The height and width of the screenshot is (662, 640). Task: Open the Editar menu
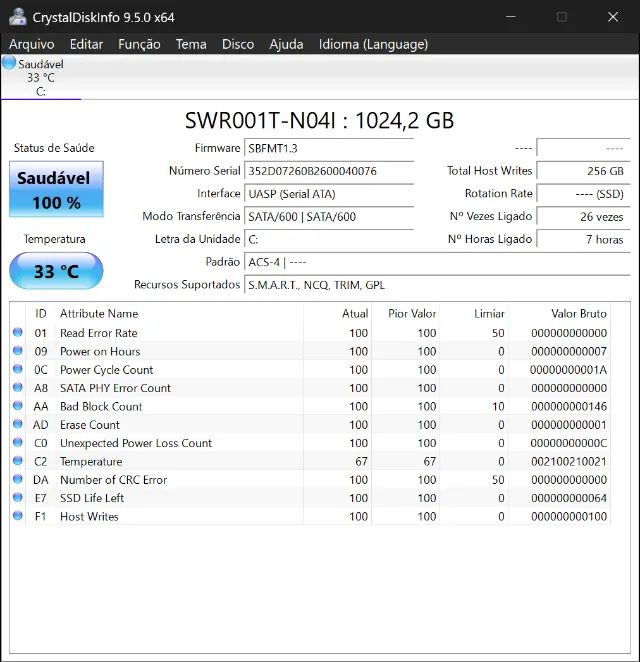tap(87, 44)
